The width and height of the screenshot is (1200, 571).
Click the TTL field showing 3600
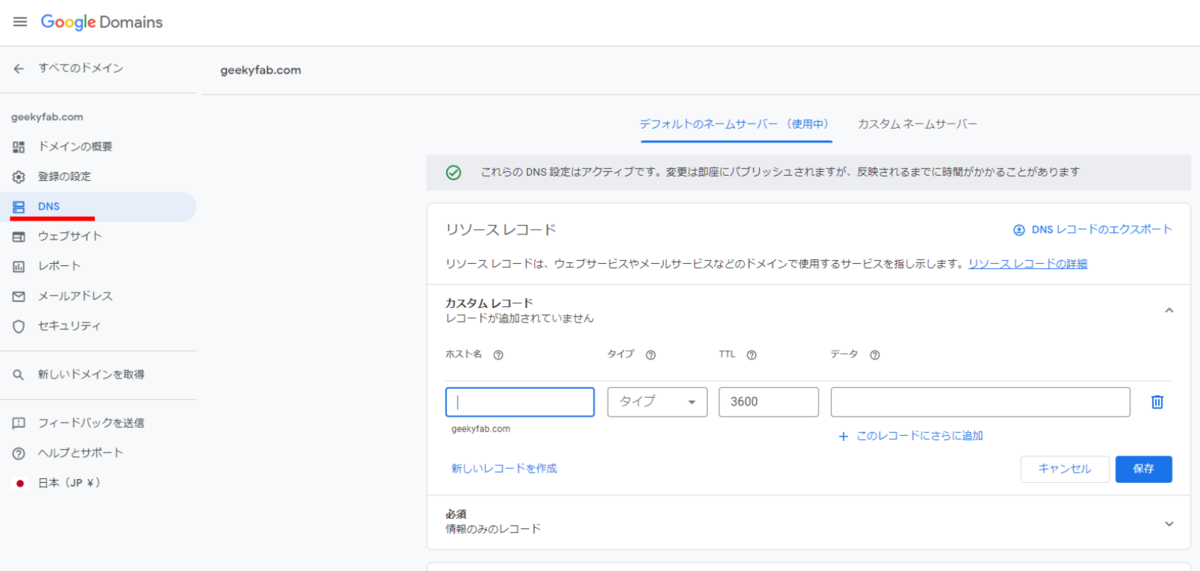click(768, 402)
